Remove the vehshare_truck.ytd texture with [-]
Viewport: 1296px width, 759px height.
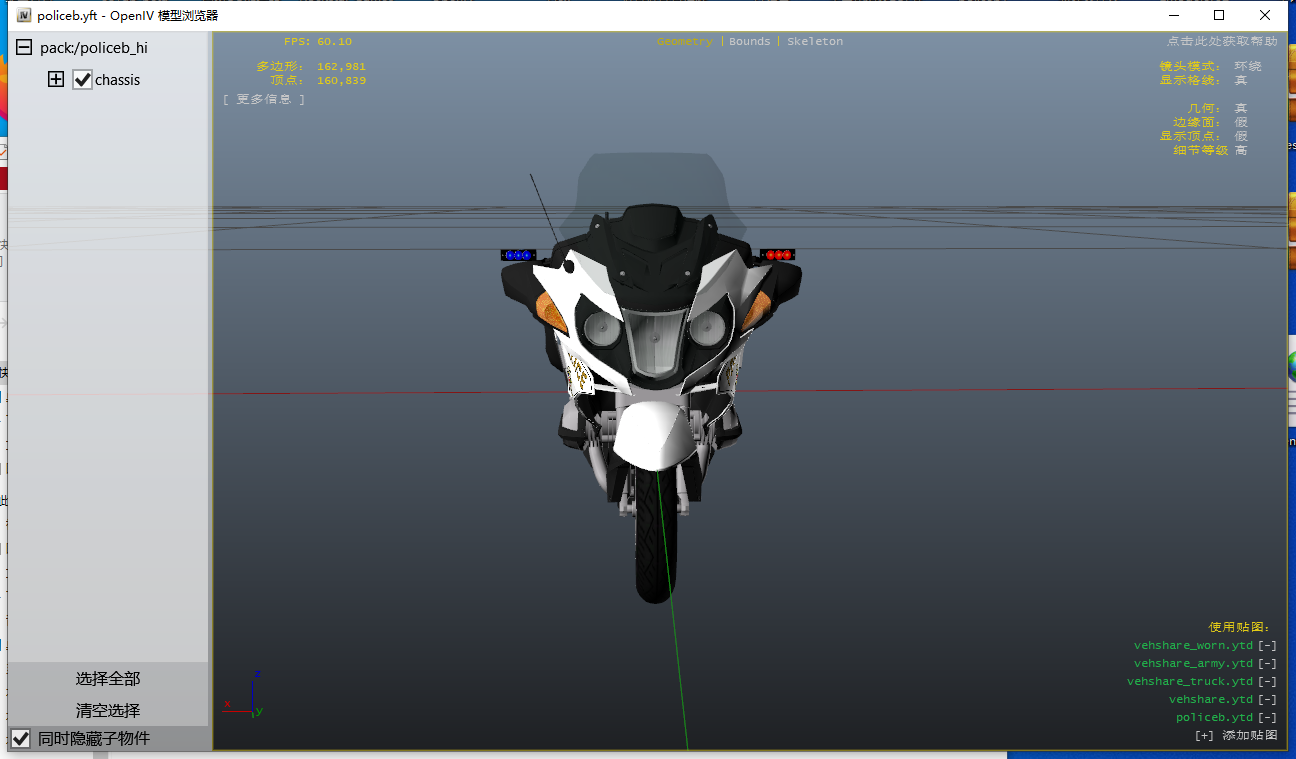tap(1267, 682)
